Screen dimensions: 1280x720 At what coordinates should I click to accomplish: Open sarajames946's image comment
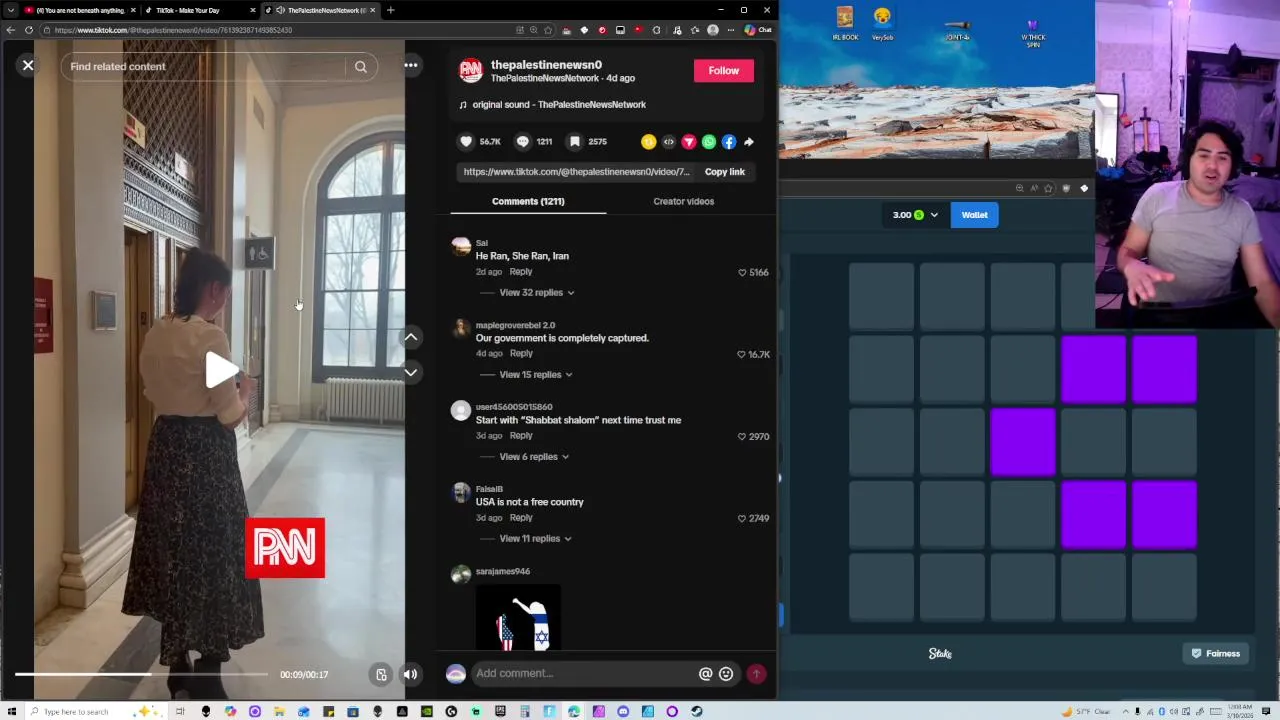(518, 617)
